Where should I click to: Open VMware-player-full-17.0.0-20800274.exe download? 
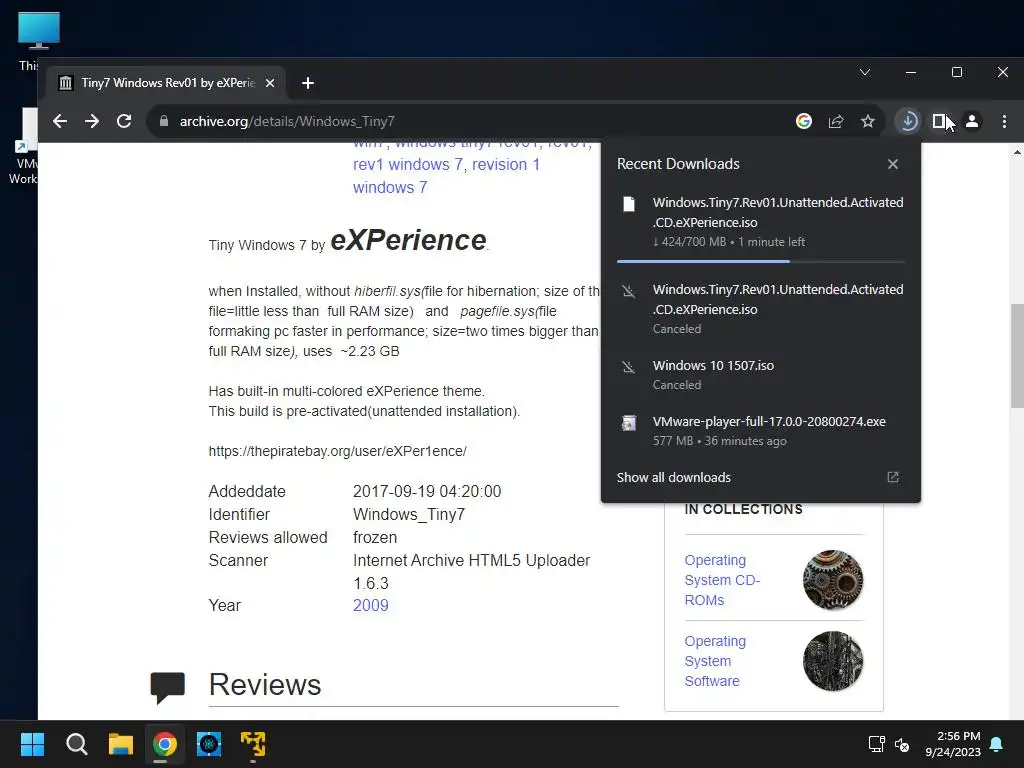pyautogui.click(x=761, y=431)
